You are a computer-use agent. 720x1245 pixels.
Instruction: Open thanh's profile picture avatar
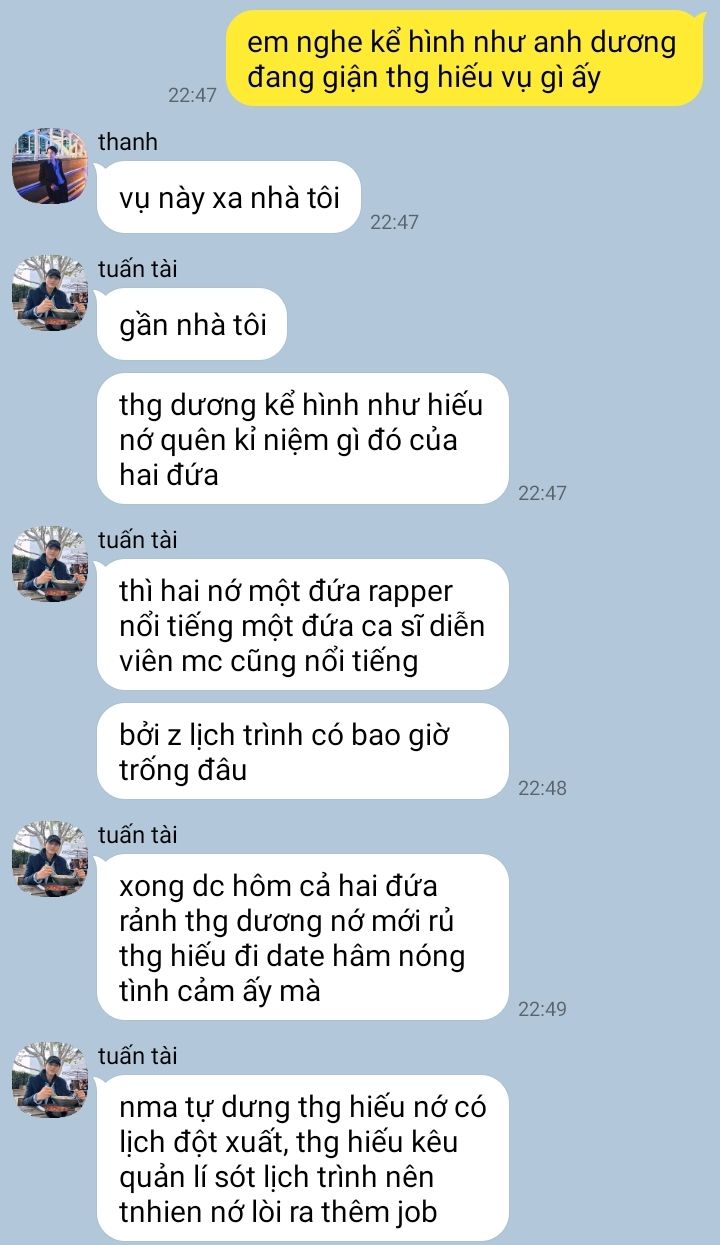tap(50, 165)
